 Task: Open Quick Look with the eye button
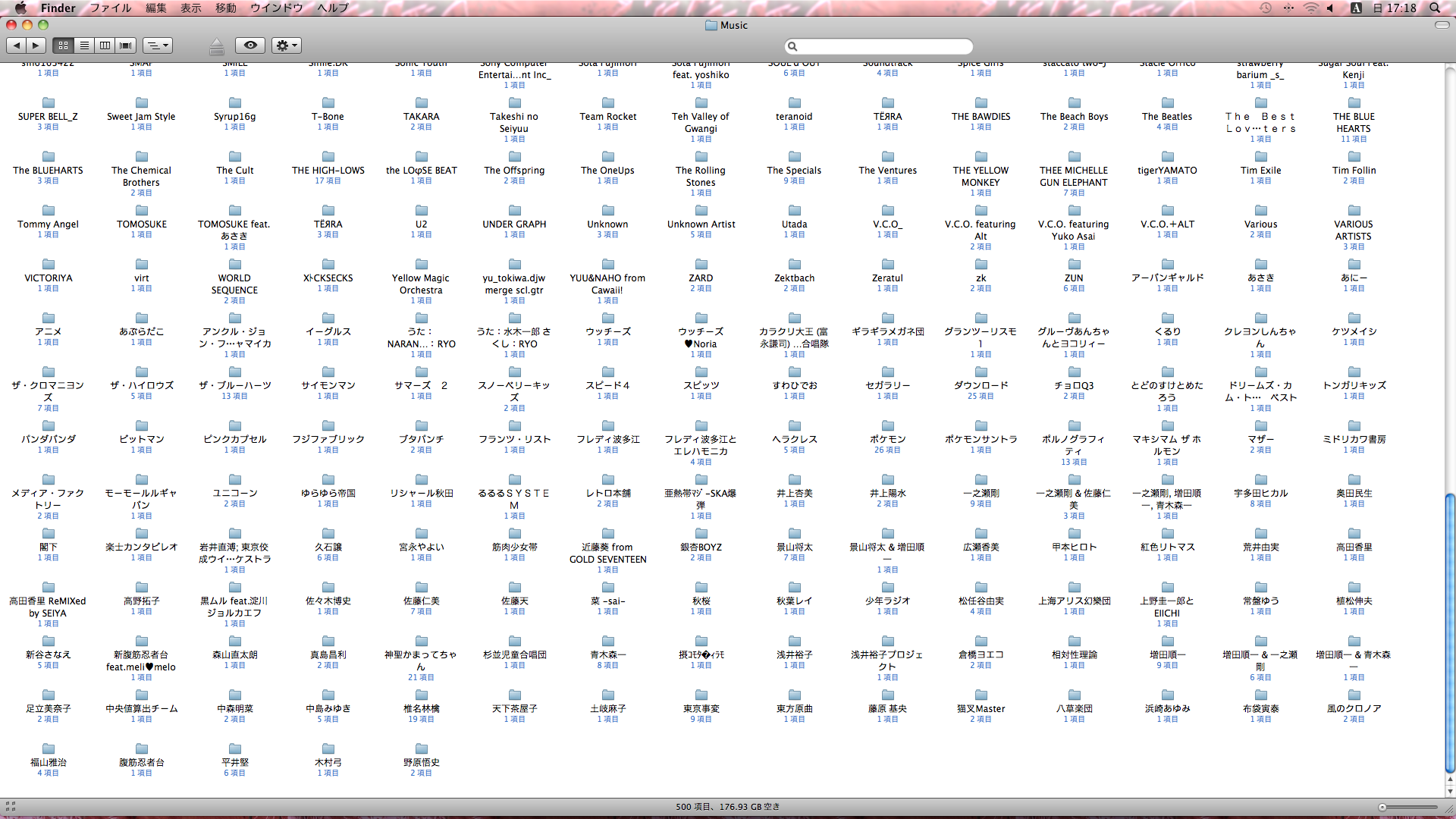point(250,45)
